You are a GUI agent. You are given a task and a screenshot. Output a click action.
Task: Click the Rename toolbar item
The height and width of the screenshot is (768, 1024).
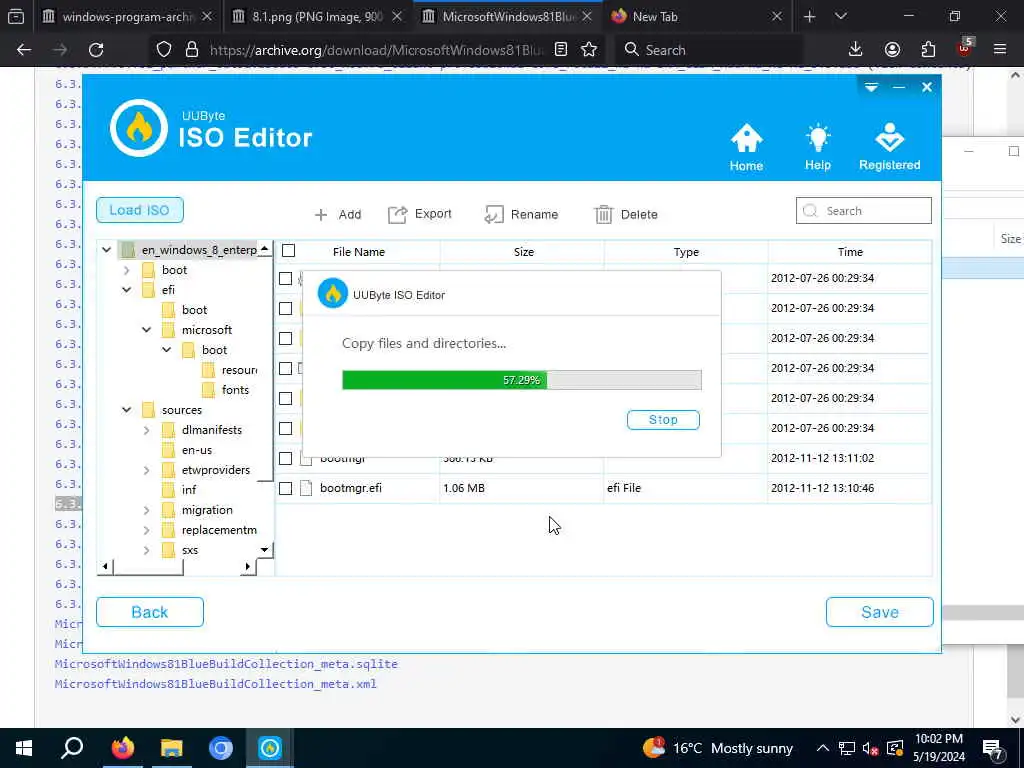521,214
